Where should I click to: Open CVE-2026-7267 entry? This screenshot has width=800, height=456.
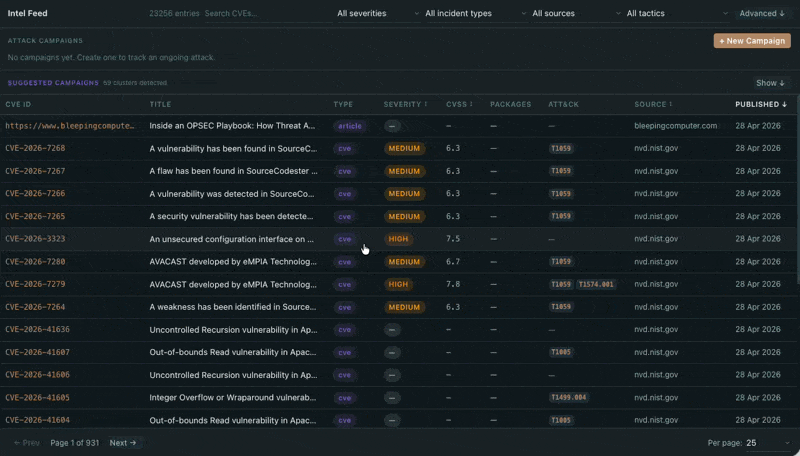[x=35, y=171]
